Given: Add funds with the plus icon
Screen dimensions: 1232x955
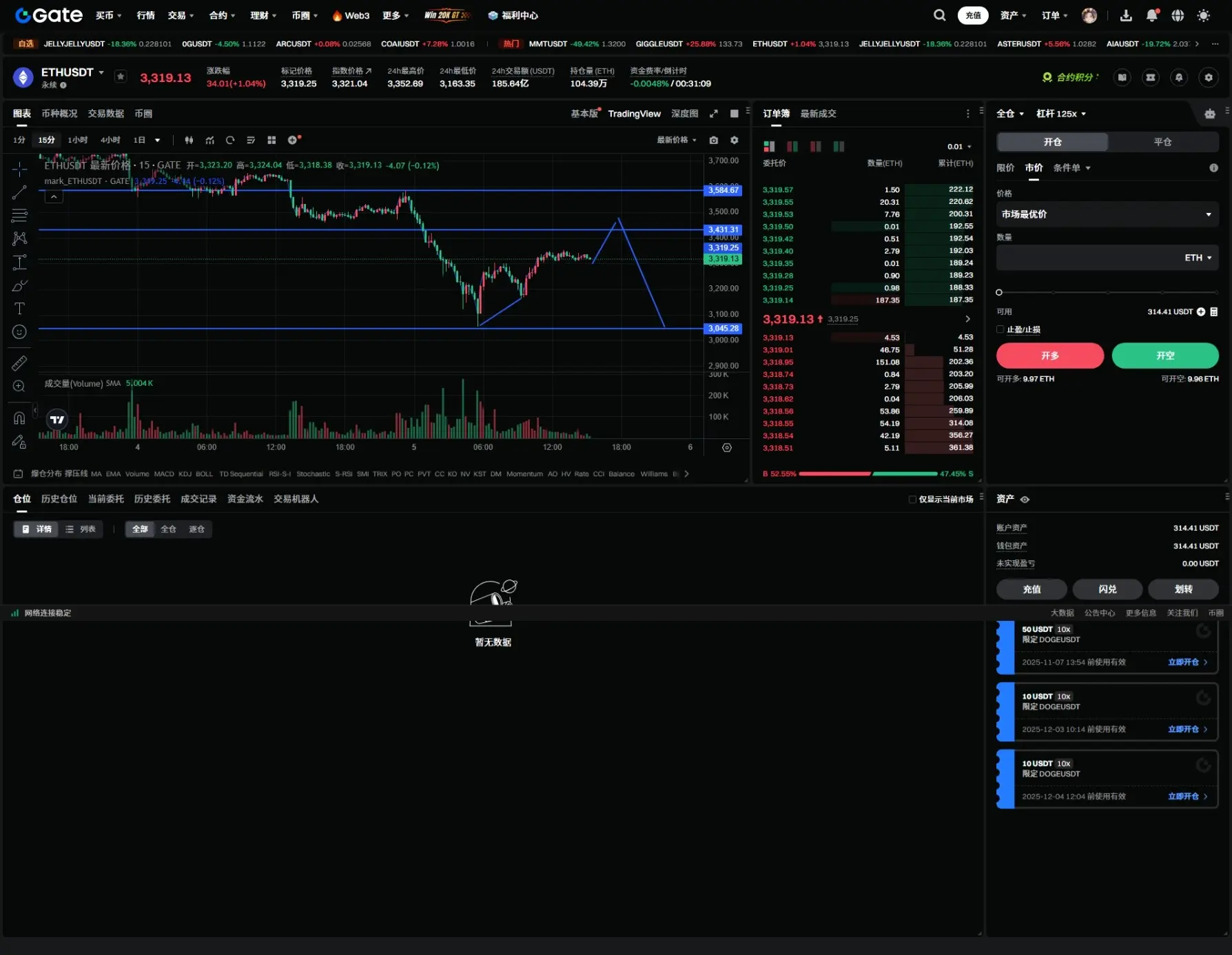Looking at the screenshot, I should [x=1201, y=312].
